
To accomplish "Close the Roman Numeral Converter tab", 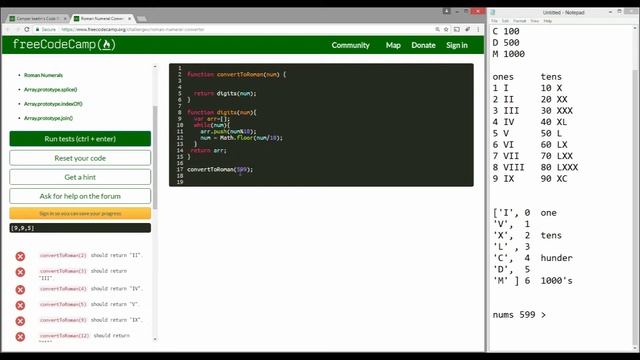I will pos(130,19).
